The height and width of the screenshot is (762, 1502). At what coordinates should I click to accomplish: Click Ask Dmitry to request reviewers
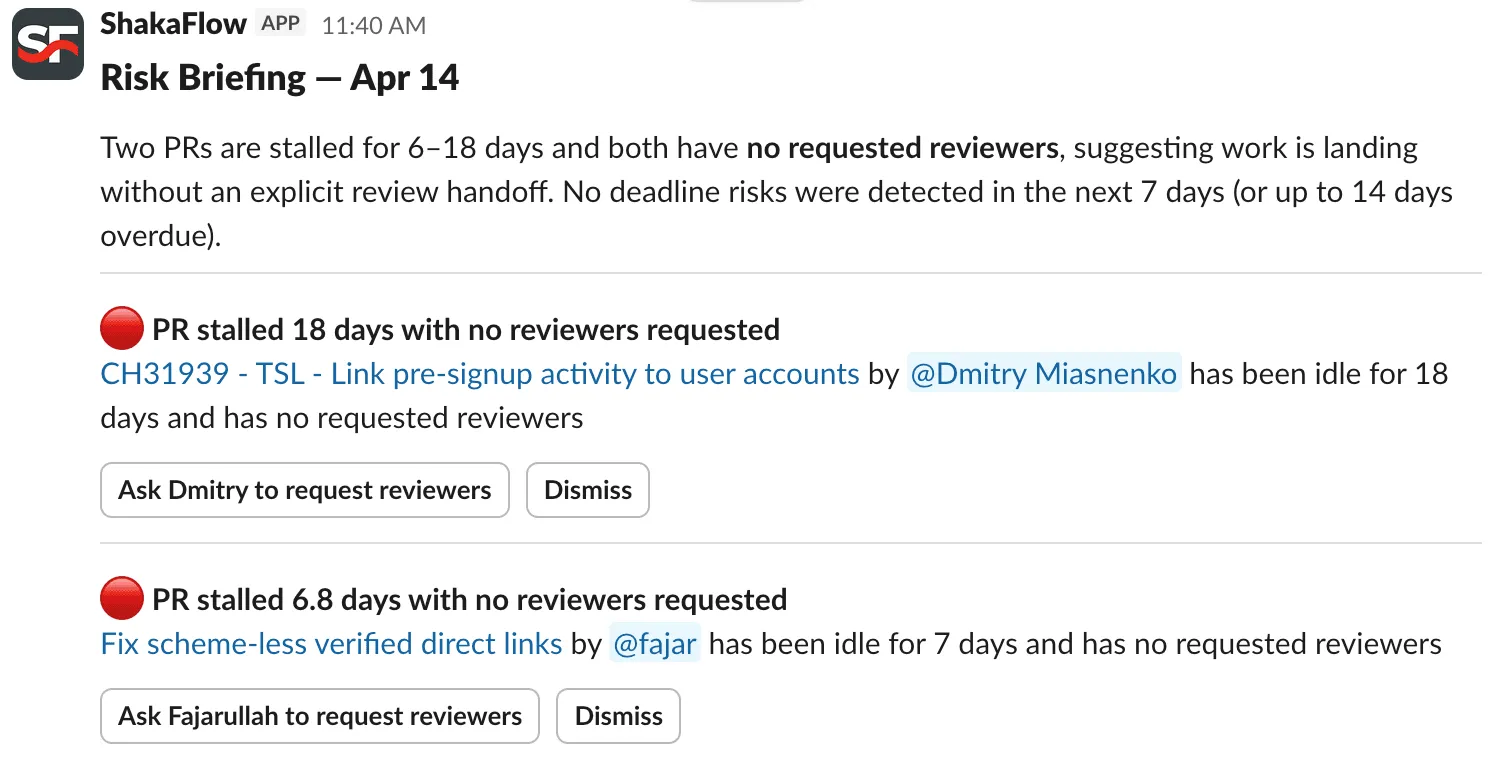point(304,490)
